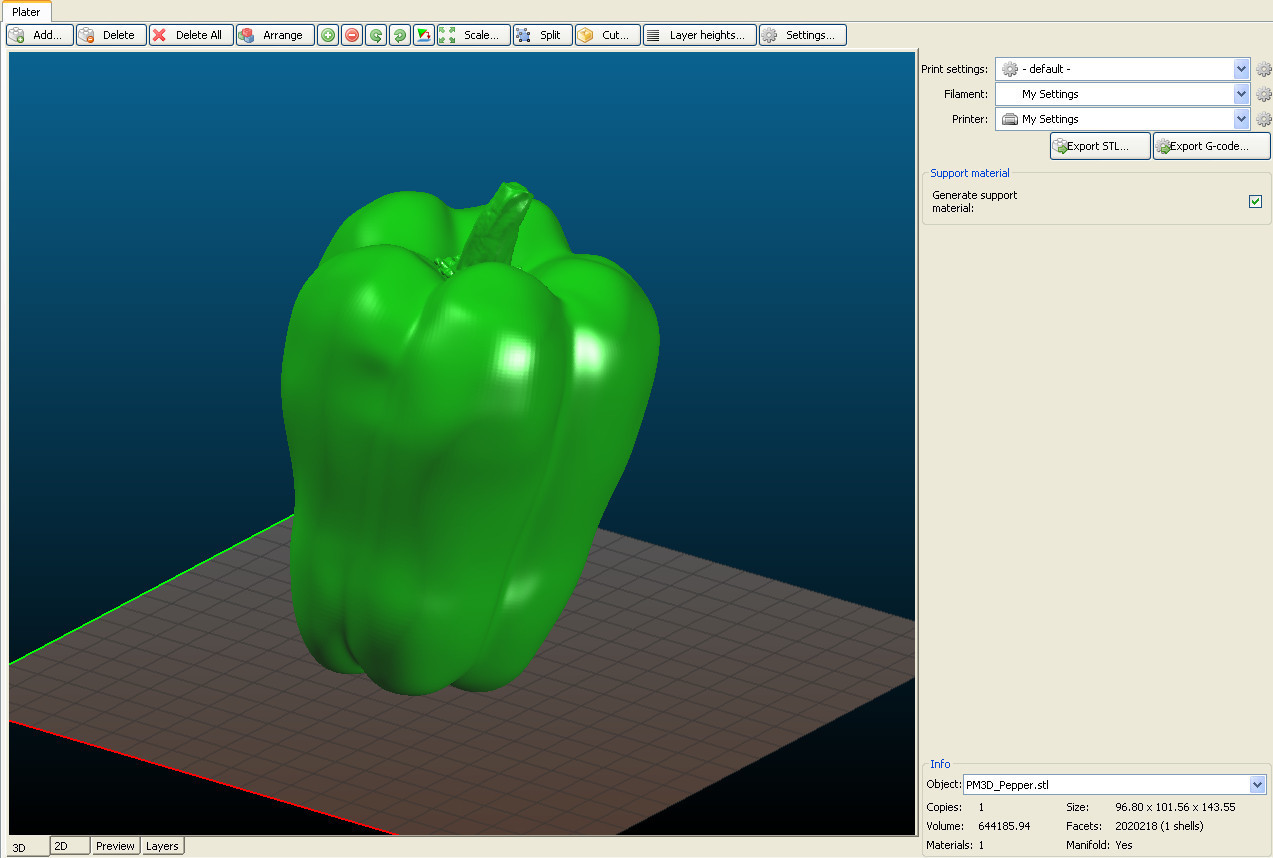Click gear icon beside Filament

1264,94
